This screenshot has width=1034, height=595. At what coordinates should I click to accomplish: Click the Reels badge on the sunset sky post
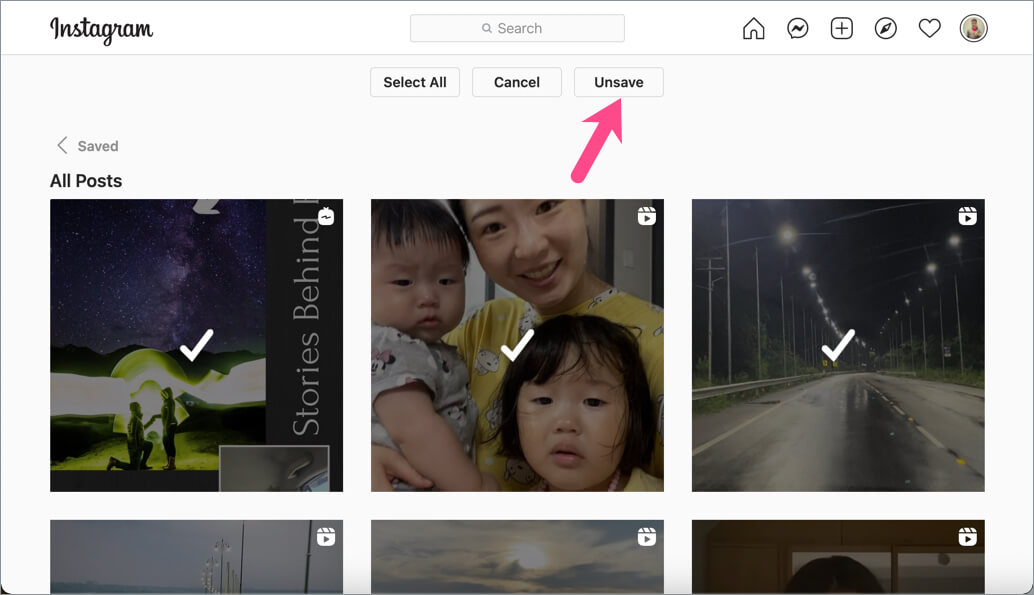(646, 537)
